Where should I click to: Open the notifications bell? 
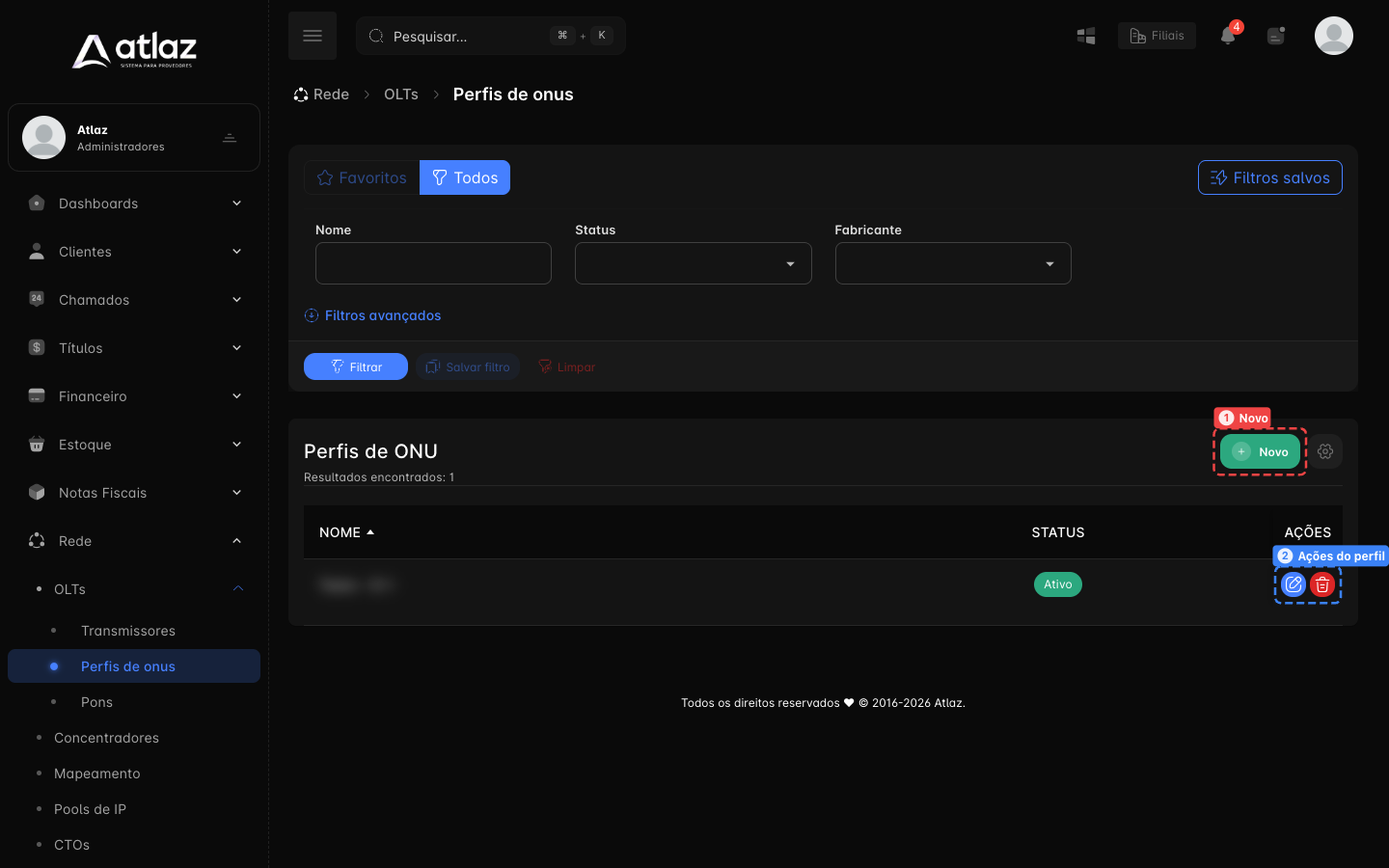pyautogui.click(x=1228, y=36)
